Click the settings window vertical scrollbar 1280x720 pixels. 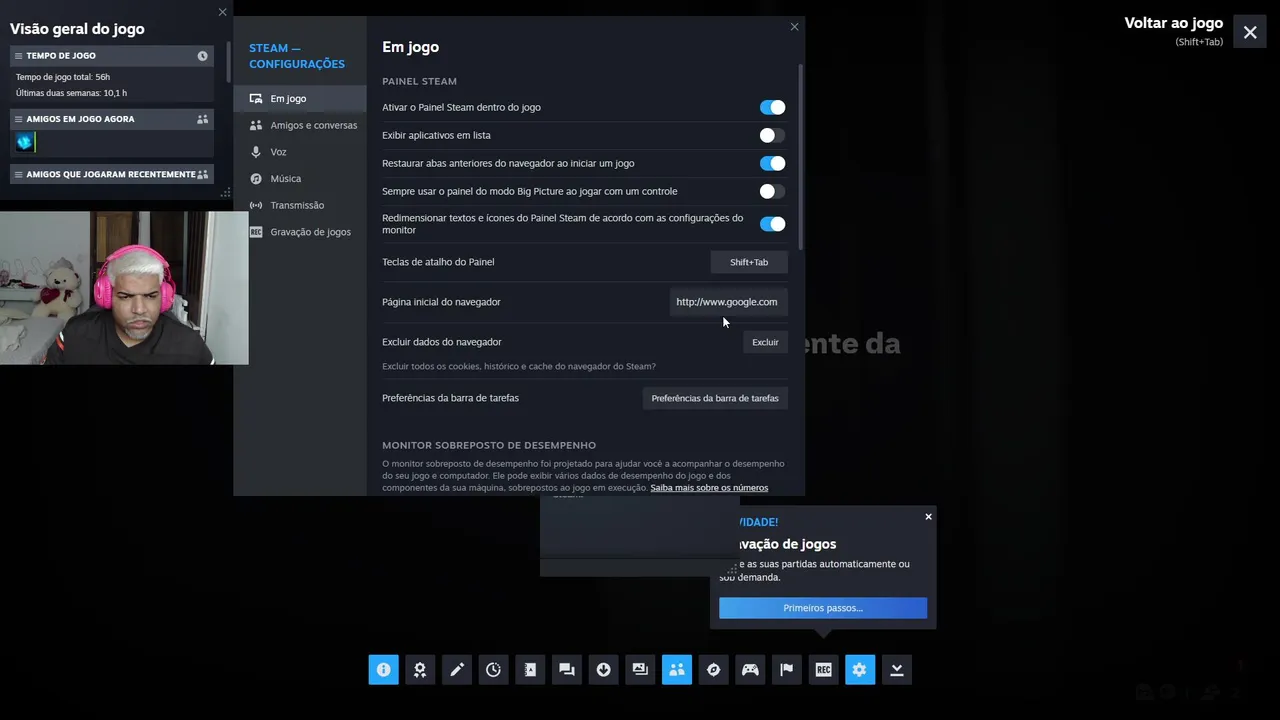(801, 155)
